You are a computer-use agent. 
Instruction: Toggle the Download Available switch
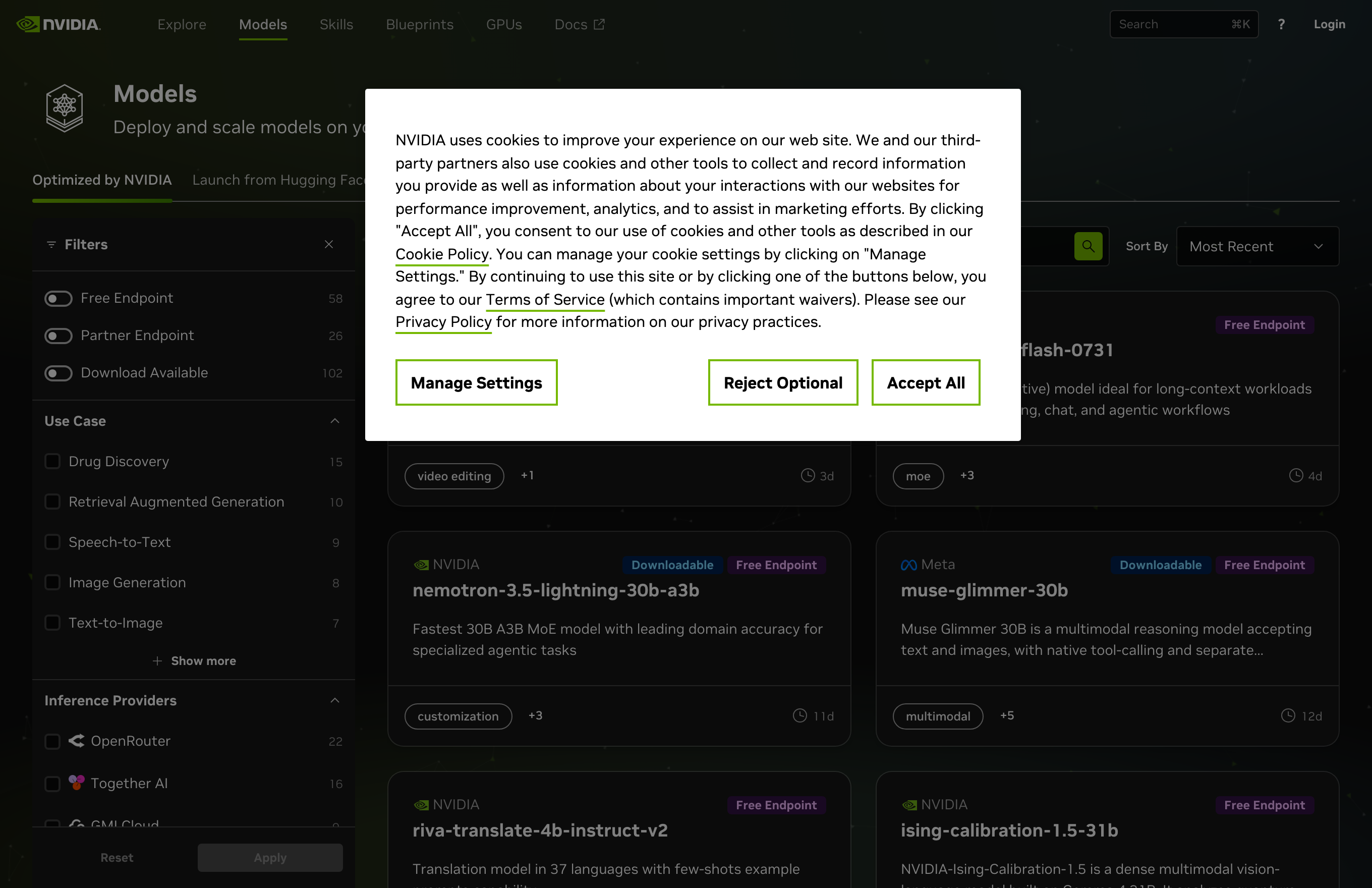coord(58,373)
